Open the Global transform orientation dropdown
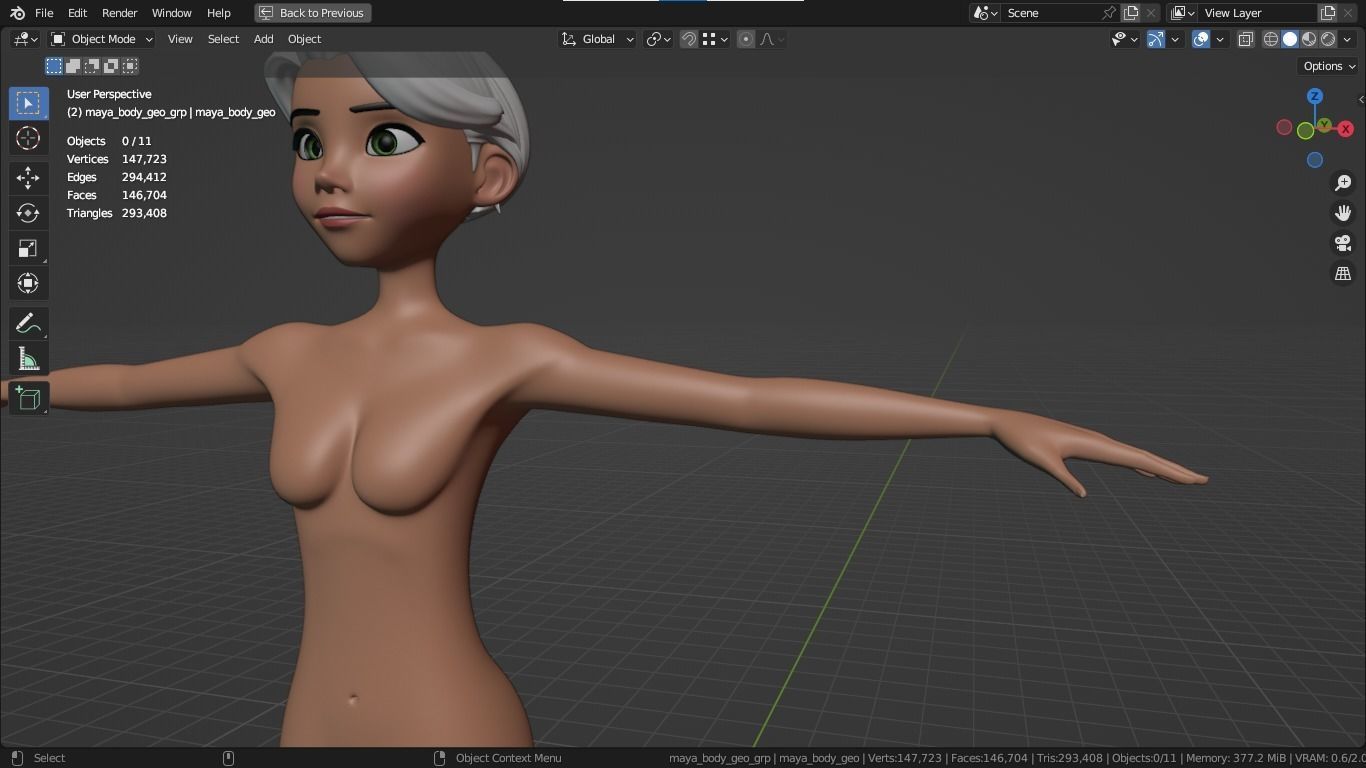Image resolution: width=1366 pixels, height=768 pixels. click(597, 39)
